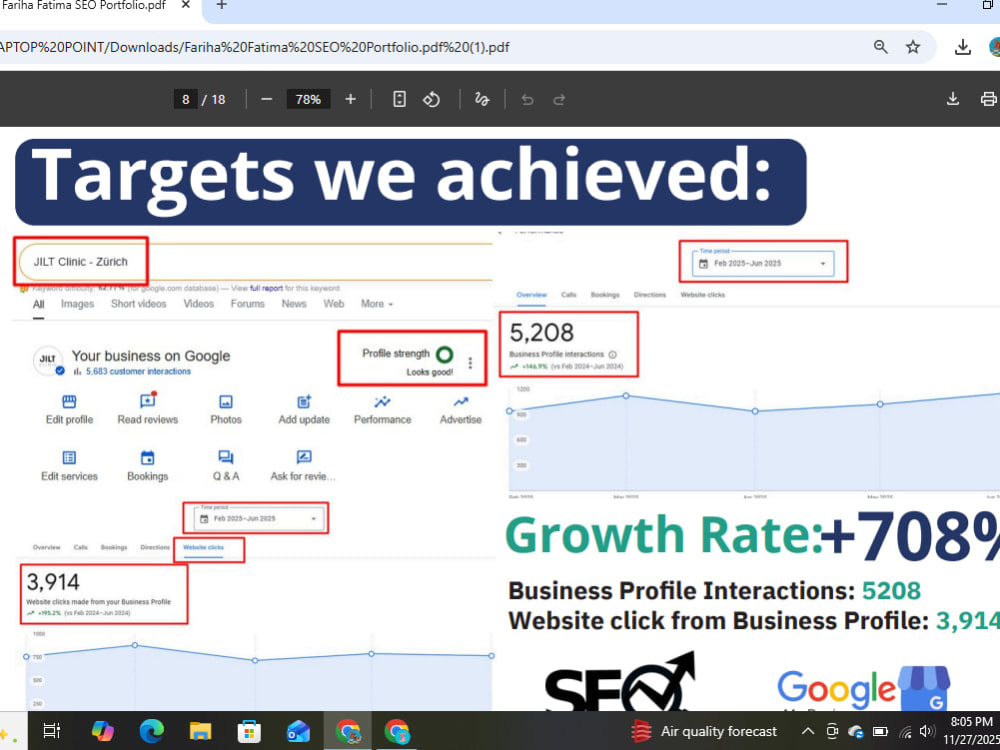The image size is (1000, 750).
Task: Select Overview tab in right performance panel
Action: point(531,295)
